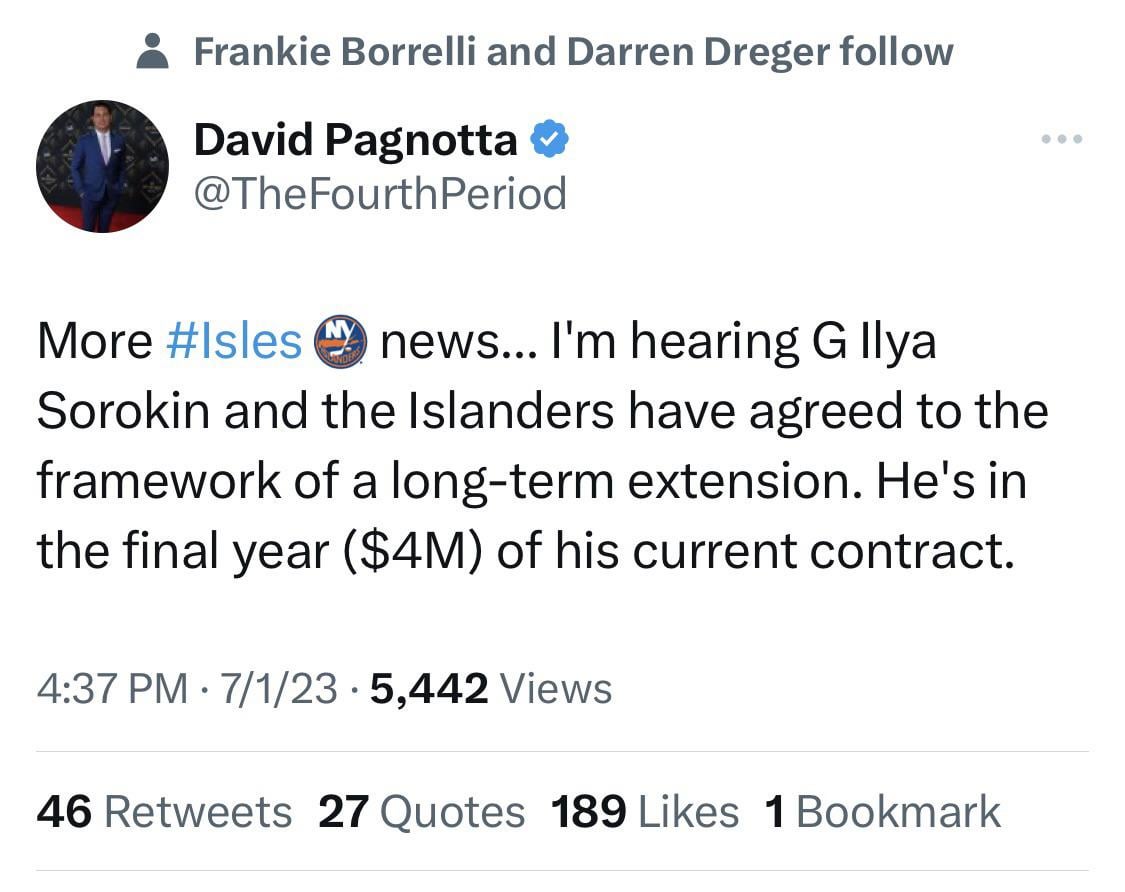Click the David Pagnotta display name
Screen dimensions: 1125x892
pos(355,140)
